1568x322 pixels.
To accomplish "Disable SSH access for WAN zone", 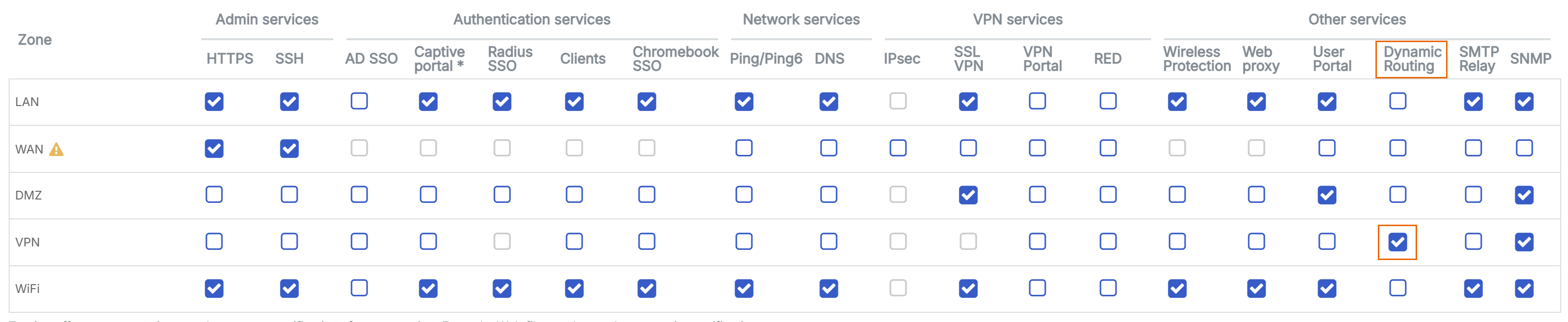I will point(289,149).
